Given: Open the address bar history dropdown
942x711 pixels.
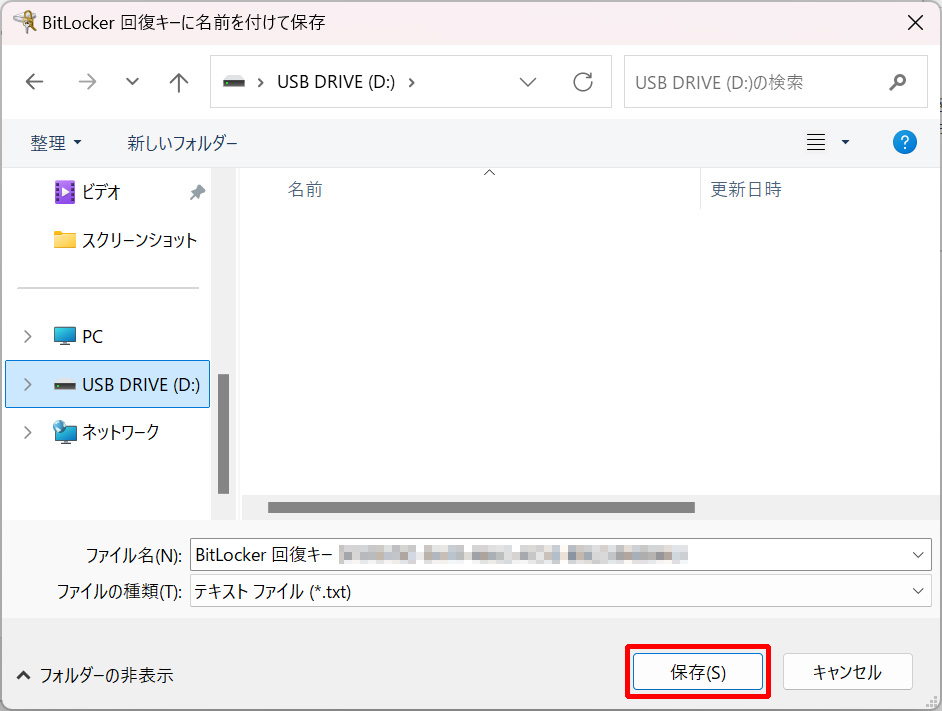Looking at the screenshot, I should point(527,82).
